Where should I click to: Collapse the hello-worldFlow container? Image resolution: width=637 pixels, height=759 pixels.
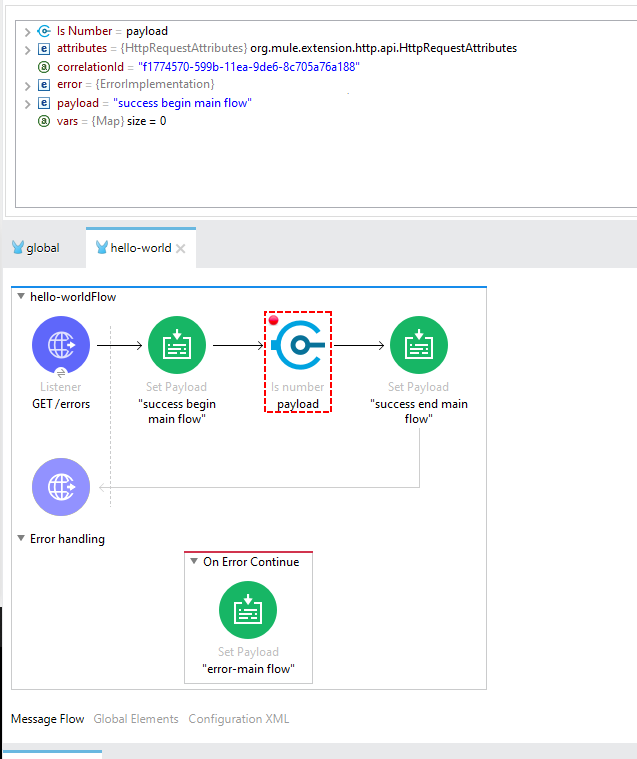[21, 296]
